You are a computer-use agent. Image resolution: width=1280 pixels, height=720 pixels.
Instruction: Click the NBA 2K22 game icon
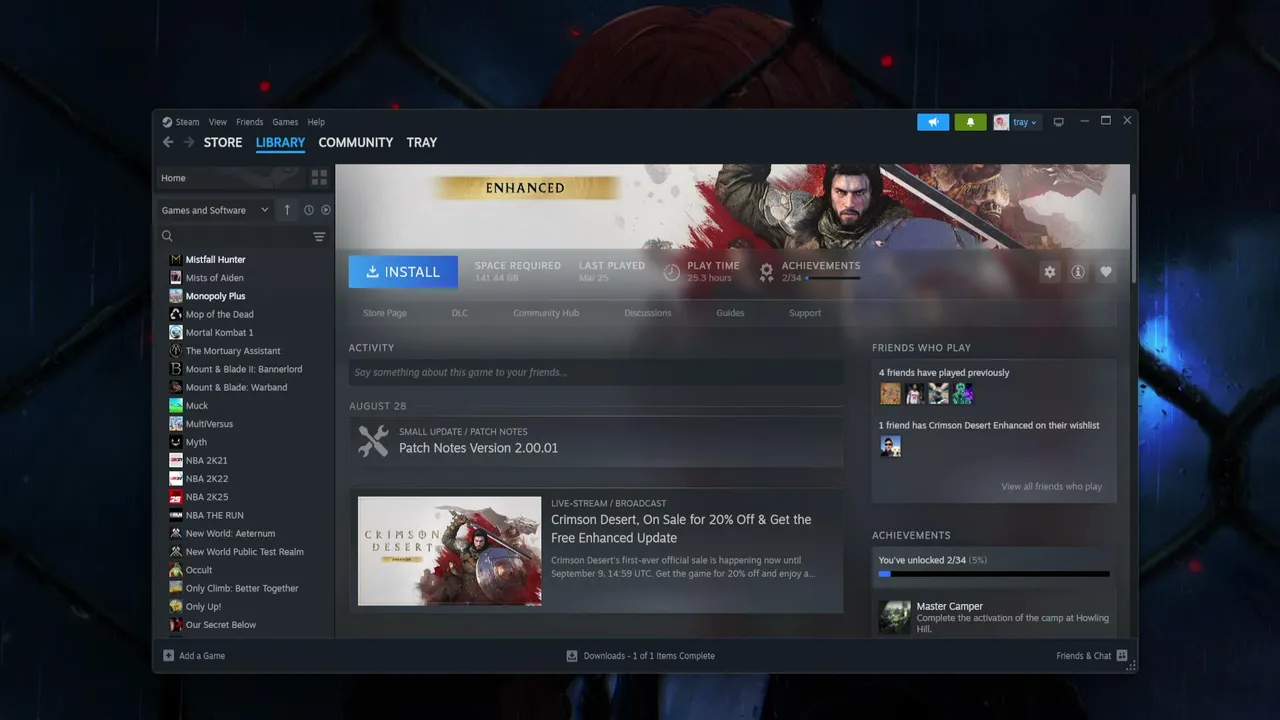click(176, 479)
